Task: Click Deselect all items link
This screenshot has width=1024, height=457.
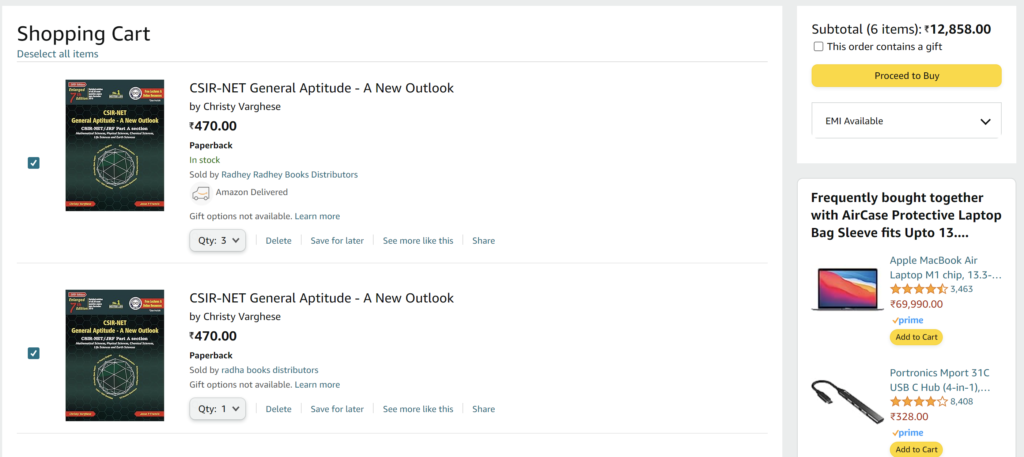Action: (57, 54)
